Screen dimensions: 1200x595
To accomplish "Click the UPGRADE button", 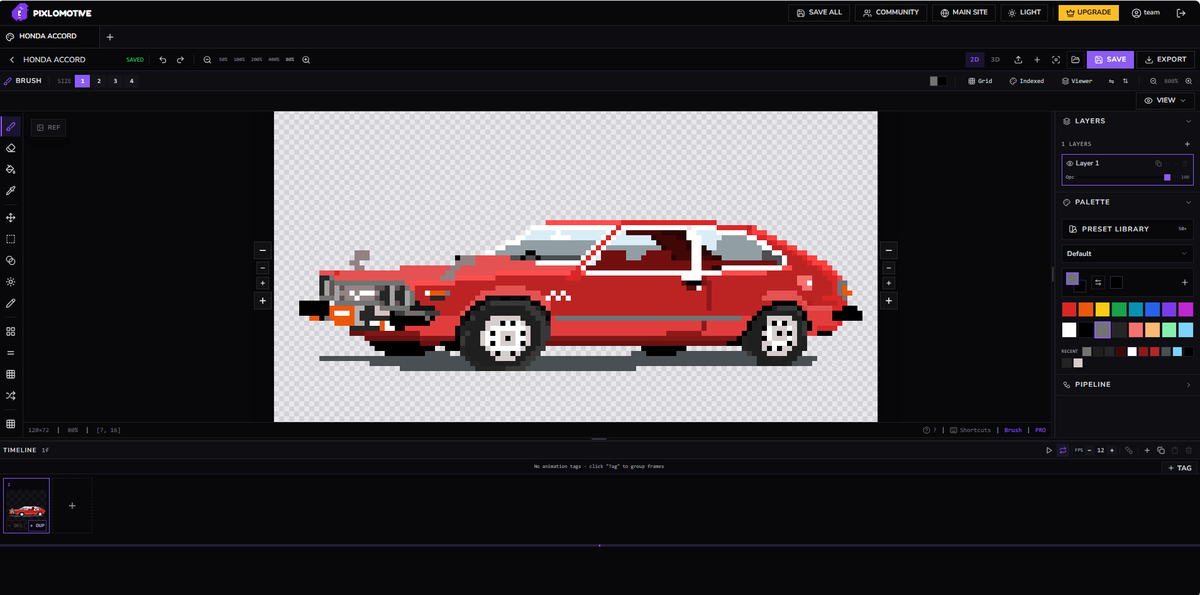I will point(1089,12).
